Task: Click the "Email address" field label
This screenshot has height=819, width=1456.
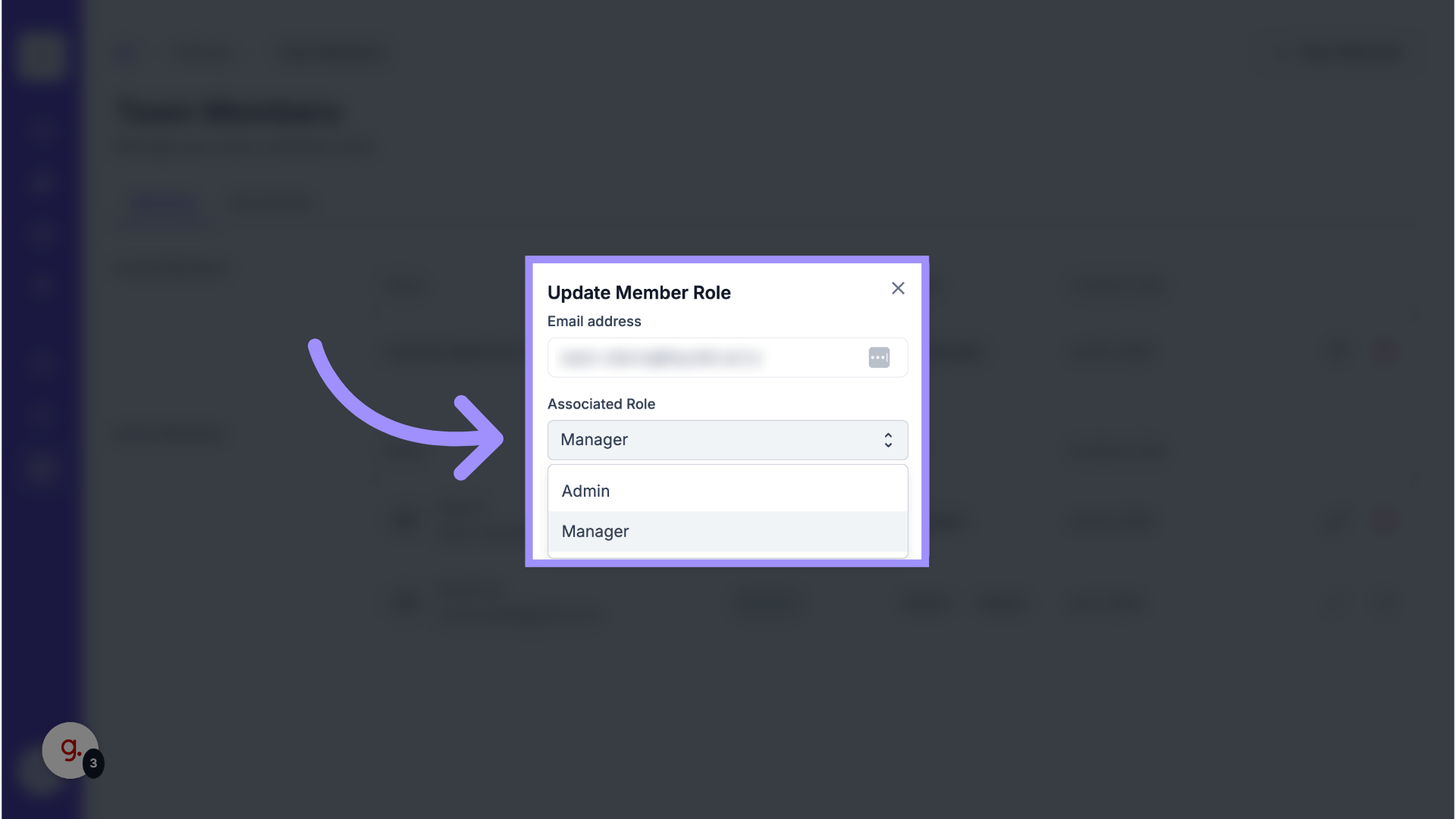Action: coord(594,322)
